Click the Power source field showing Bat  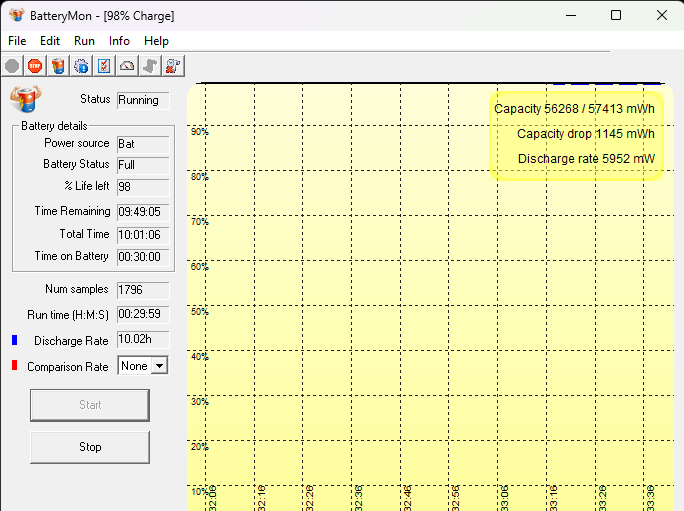pos(143,144)
